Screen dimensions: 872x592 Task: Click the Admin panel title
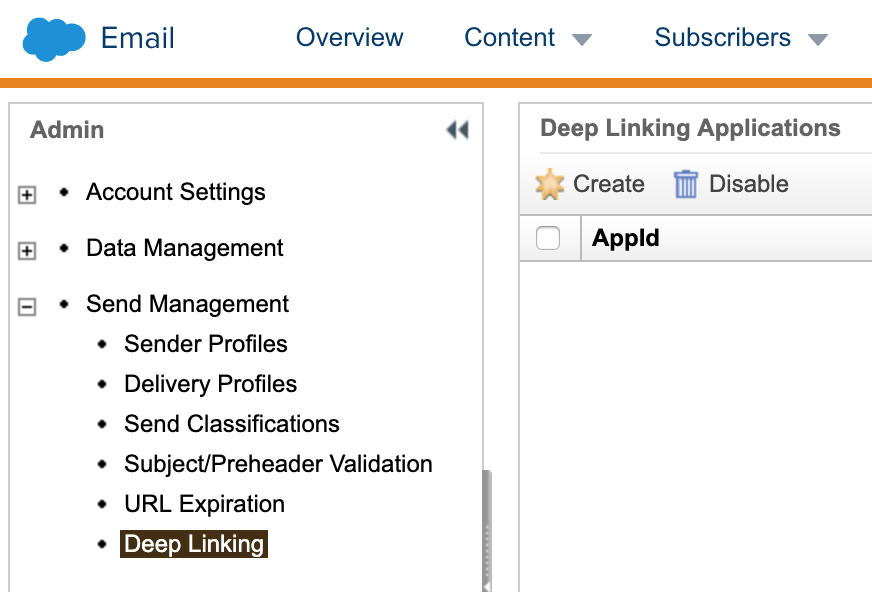67,130
